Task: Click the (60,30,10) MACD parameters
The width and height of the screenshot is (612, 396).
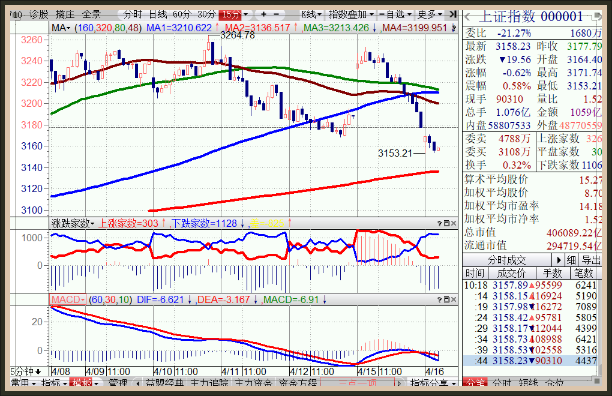Action: point(111,300)
